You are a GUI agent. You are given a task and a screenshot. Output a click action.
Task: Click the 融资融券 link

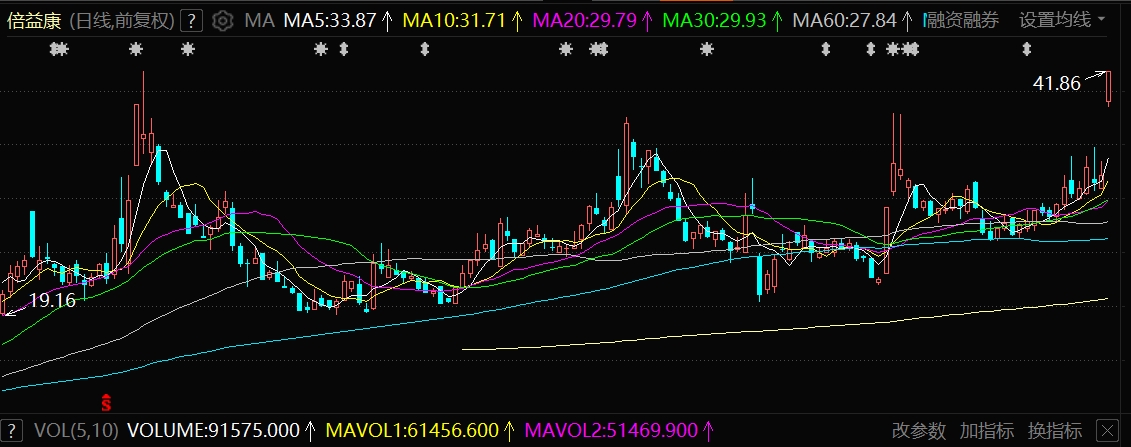pos(962,20)
